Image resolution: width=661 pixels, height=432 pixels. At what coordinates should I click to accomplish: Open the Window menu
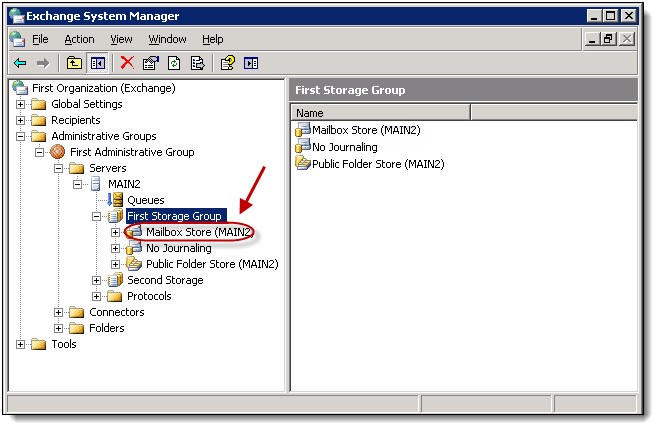[167, 39]
